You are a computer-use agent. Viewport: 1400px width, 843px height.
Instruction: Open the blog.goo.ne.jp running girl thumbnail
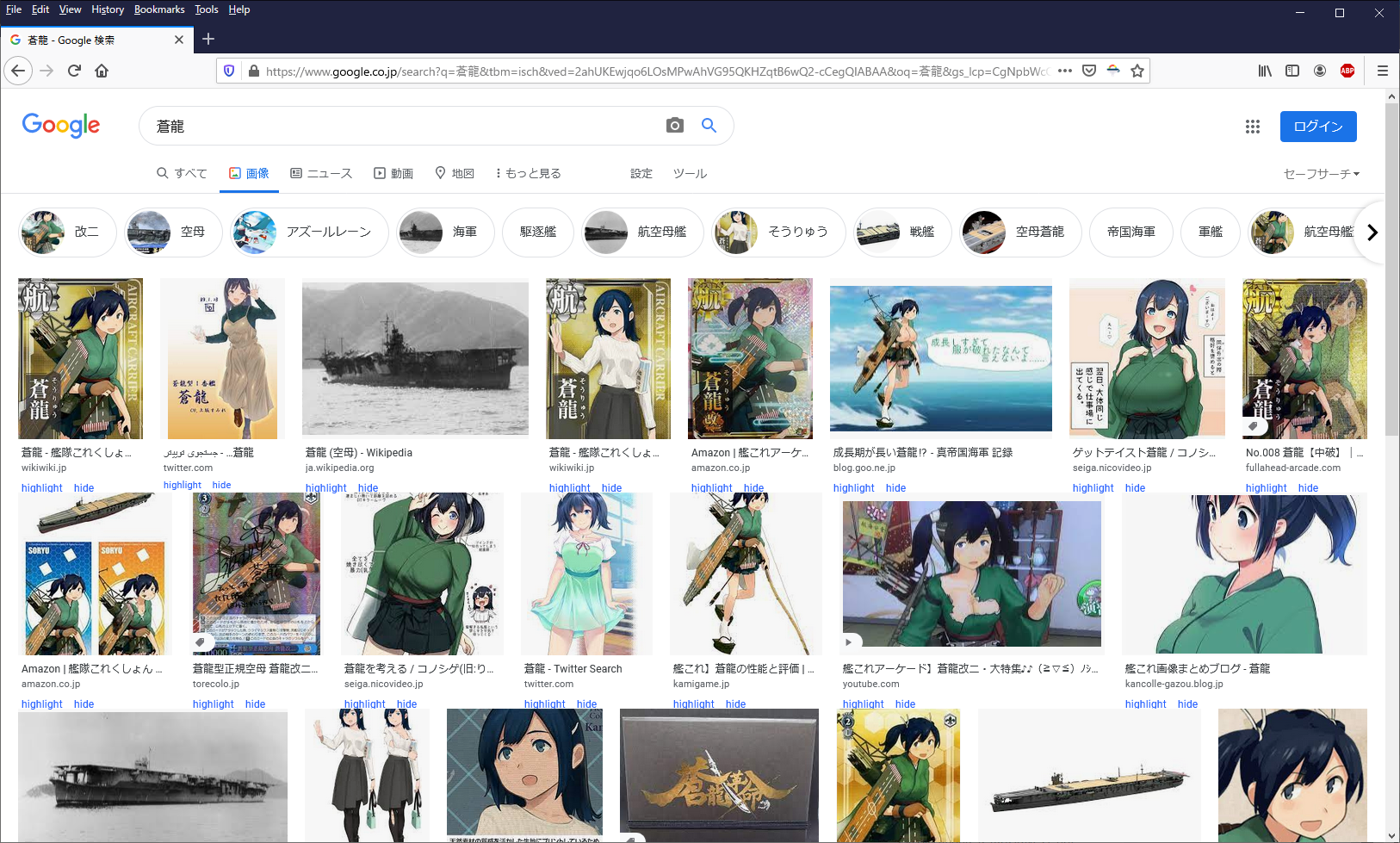click(941, 358)
